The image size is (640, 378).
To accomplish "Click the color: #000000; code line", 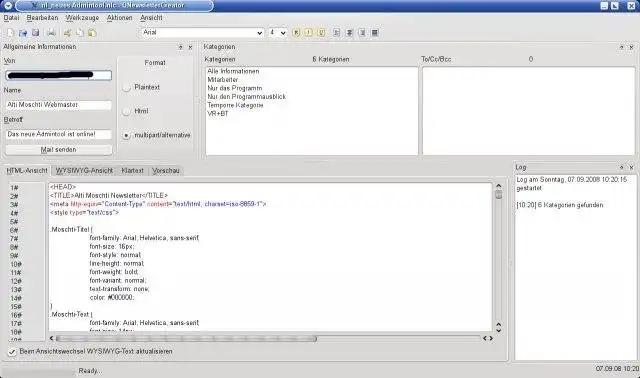I will point(112,298).
